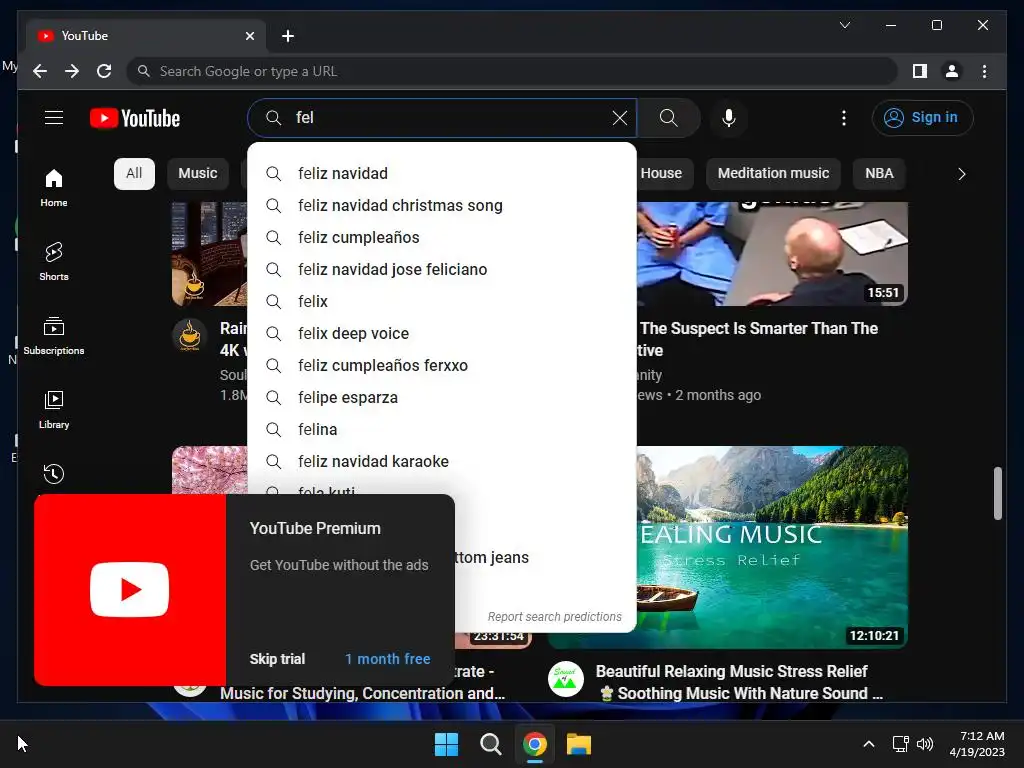Show hidden system tray icons
Screen dimensions: 1024x768
[x=869, y=744]
